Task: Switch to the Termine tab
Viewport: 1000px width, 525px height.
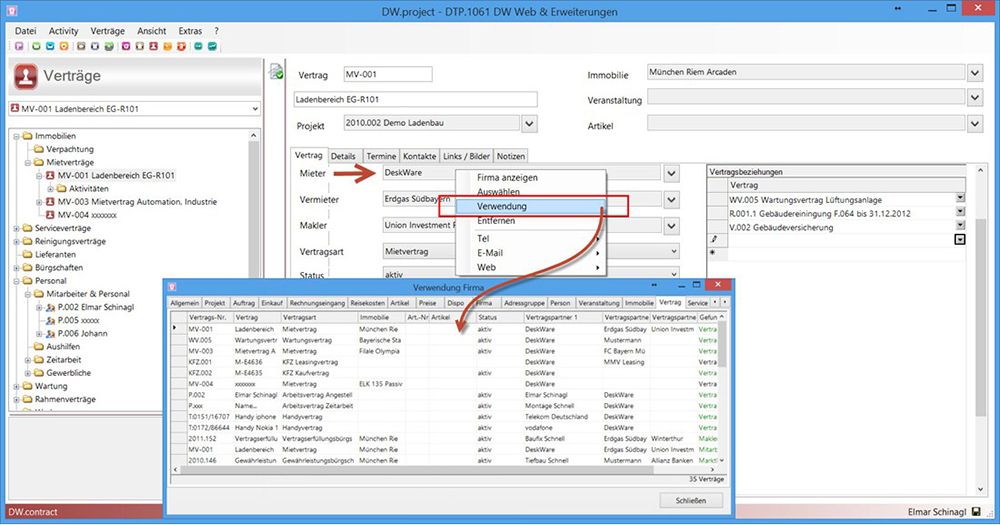Action: [380, 156]
